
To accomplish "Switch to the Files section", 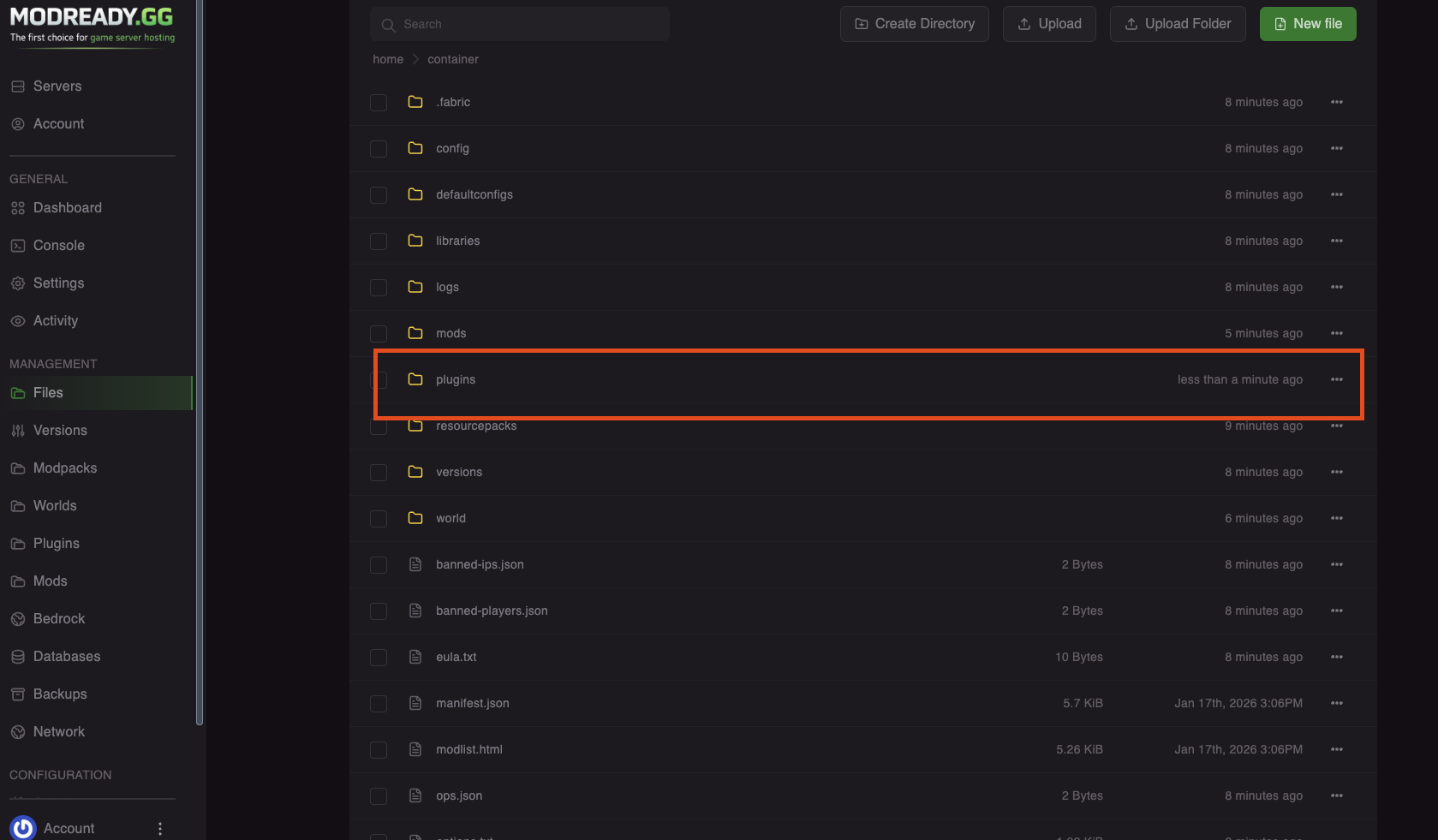I will pyautogui.click(x=48, y=392).
